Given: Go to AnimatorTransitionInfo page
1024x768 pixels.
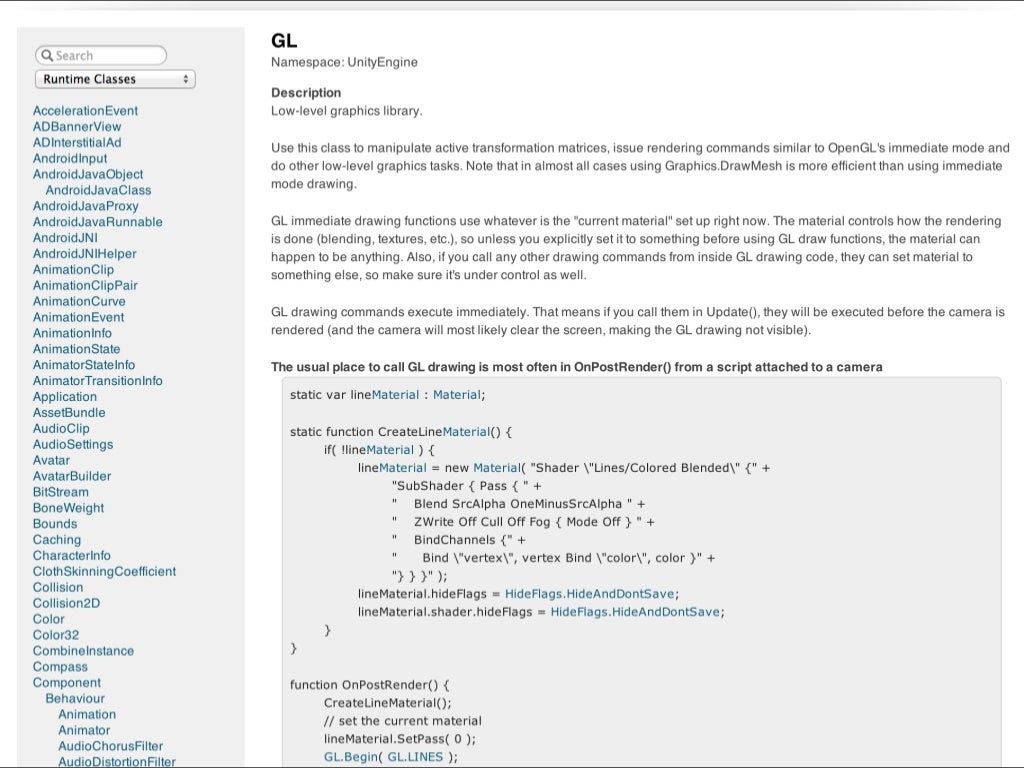Looking at the screenshot, I should (98, 381).
